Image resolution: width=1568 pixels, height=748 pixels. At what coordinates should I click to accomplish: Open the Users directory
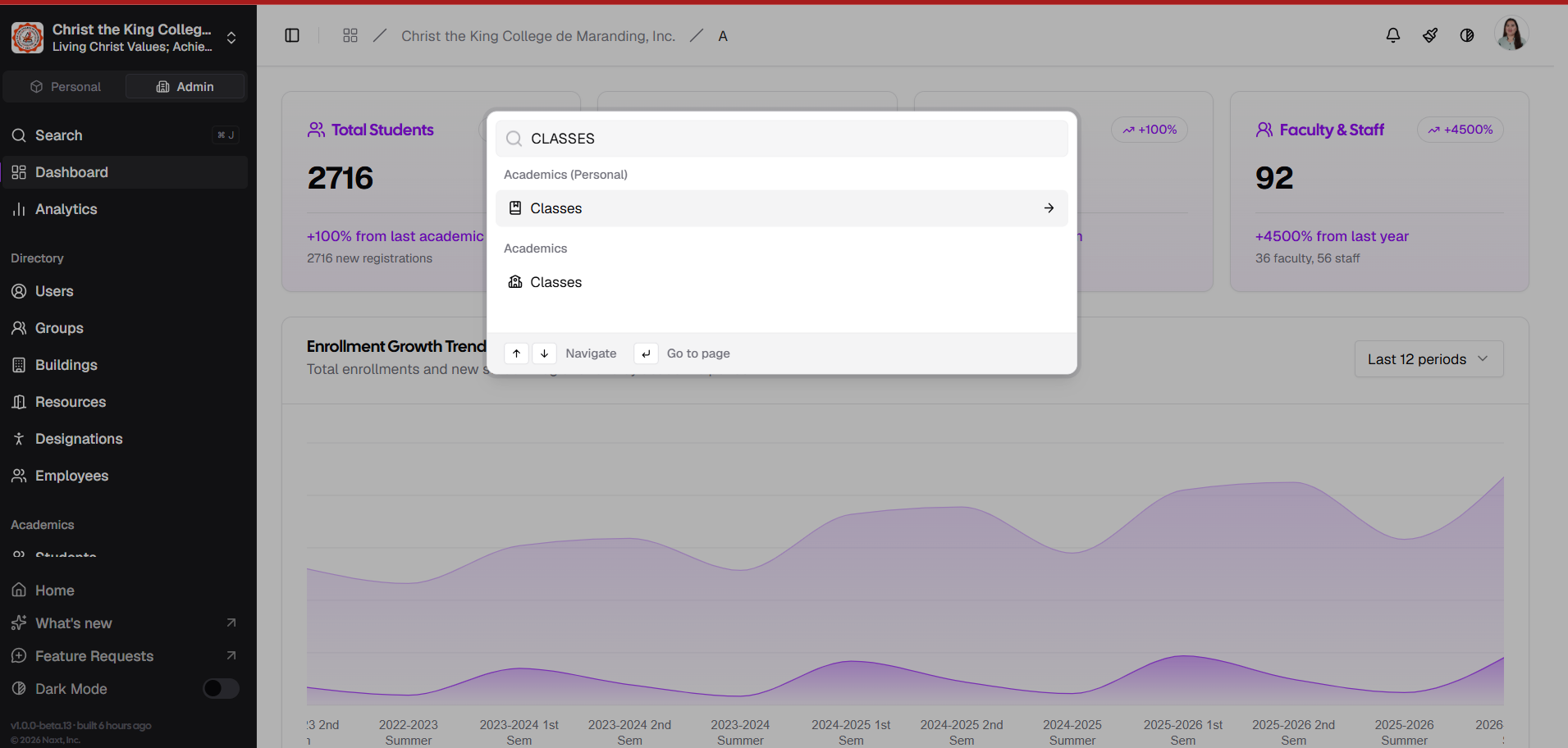click(125, 291)
